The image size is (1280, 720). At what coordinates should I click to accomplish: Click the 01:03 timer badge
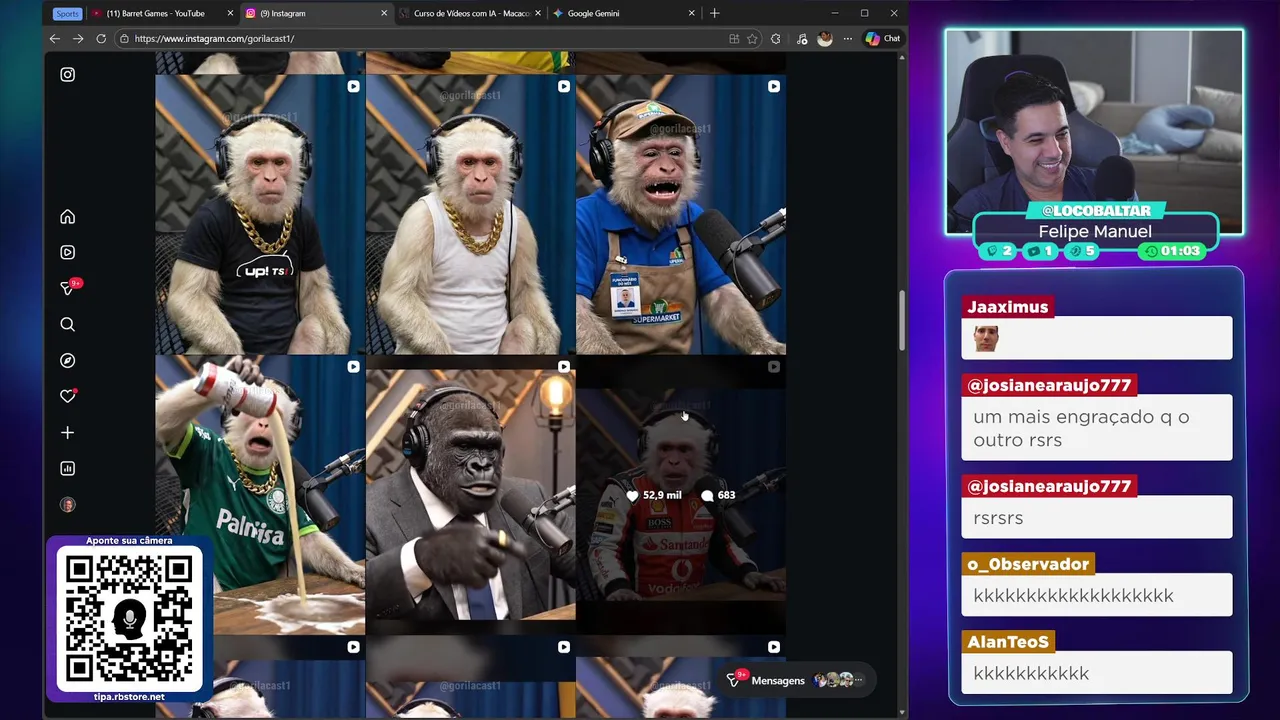tap(1172, 251)
